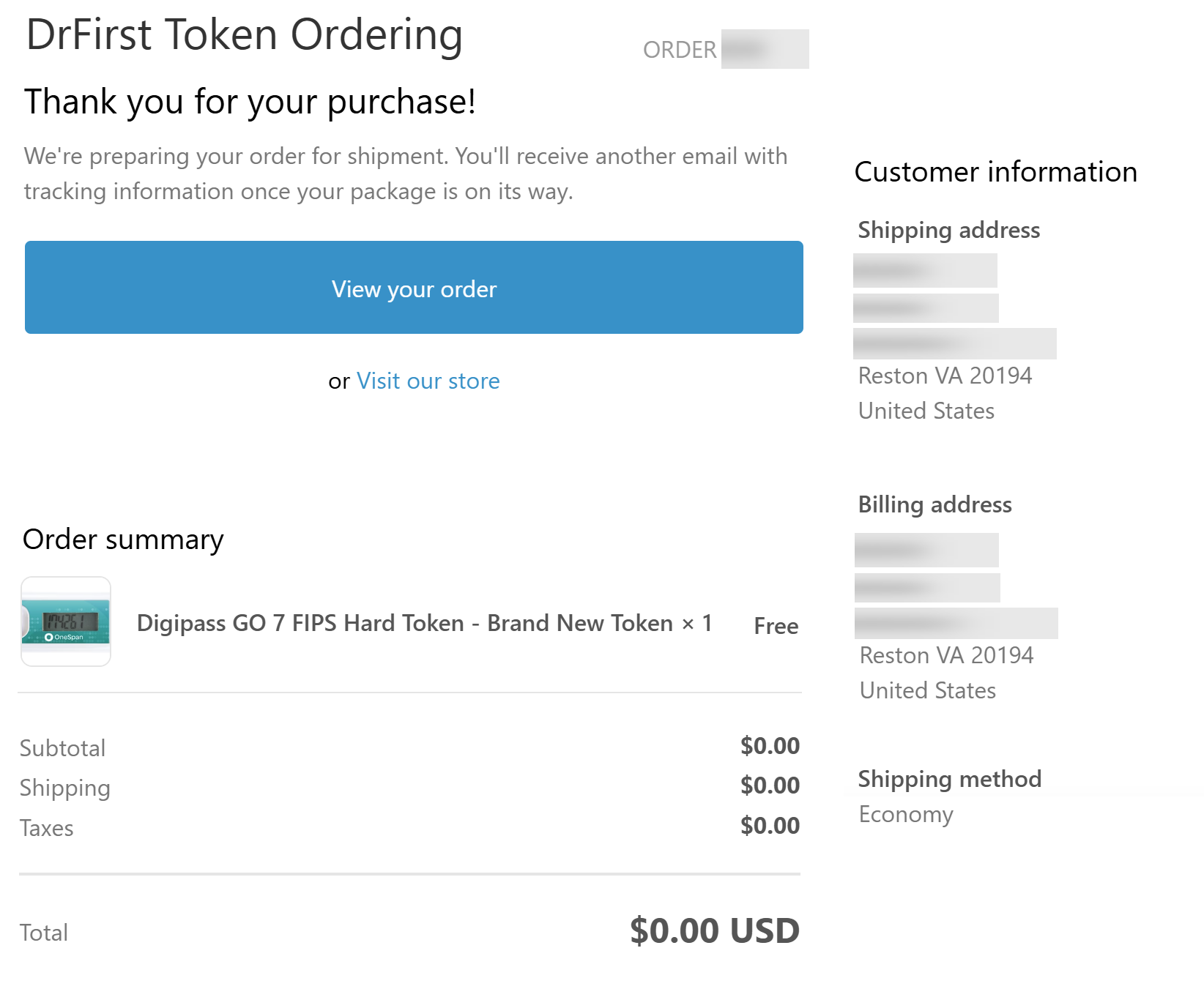Click United States under billing address
This screenshot has width=1204, height=989.
927,690
